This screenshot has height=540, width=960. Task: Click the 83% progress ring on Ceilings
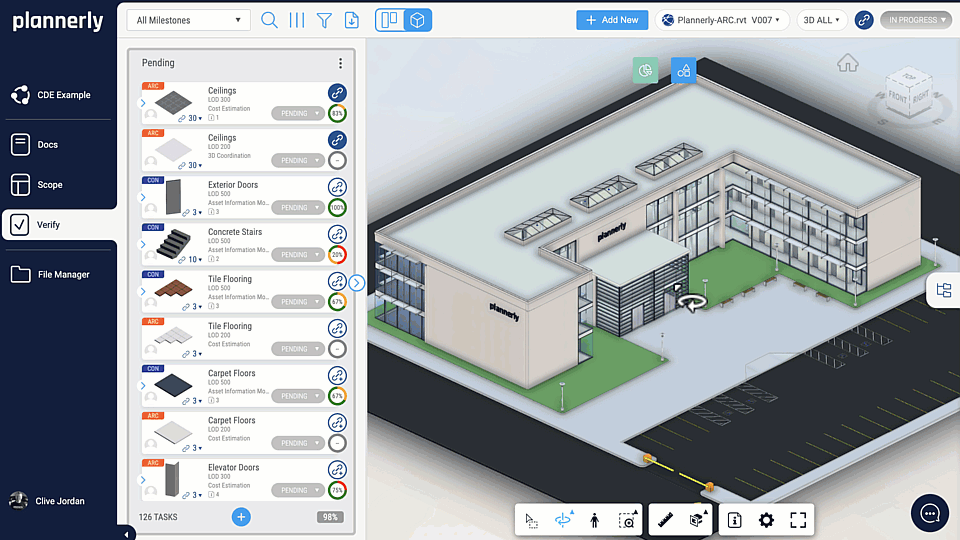pyautogui.click(x=337, y=113)
